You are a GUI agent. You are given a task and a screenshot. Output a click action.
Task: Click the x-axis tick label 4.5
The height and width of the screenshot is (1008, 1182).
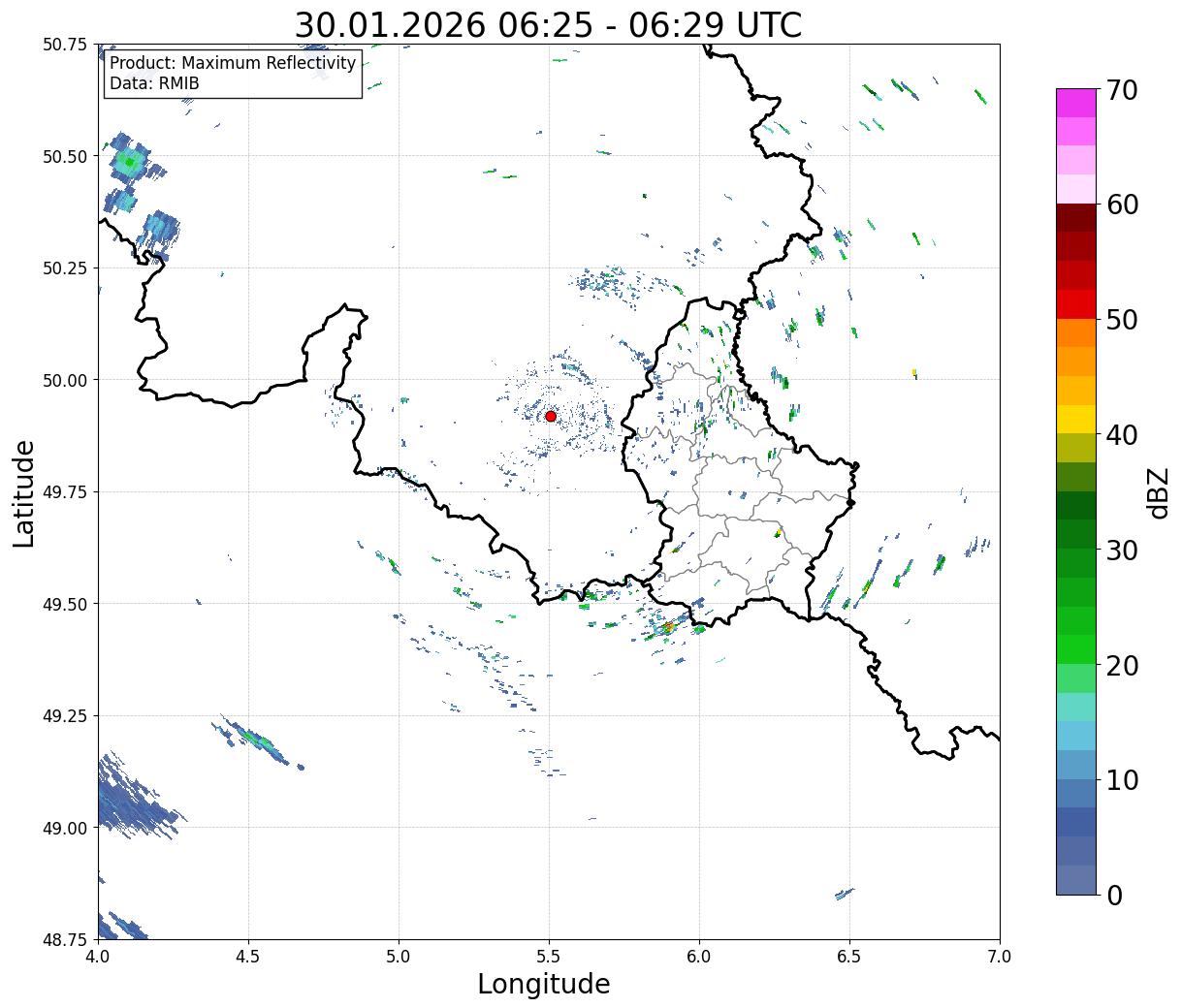248,957
